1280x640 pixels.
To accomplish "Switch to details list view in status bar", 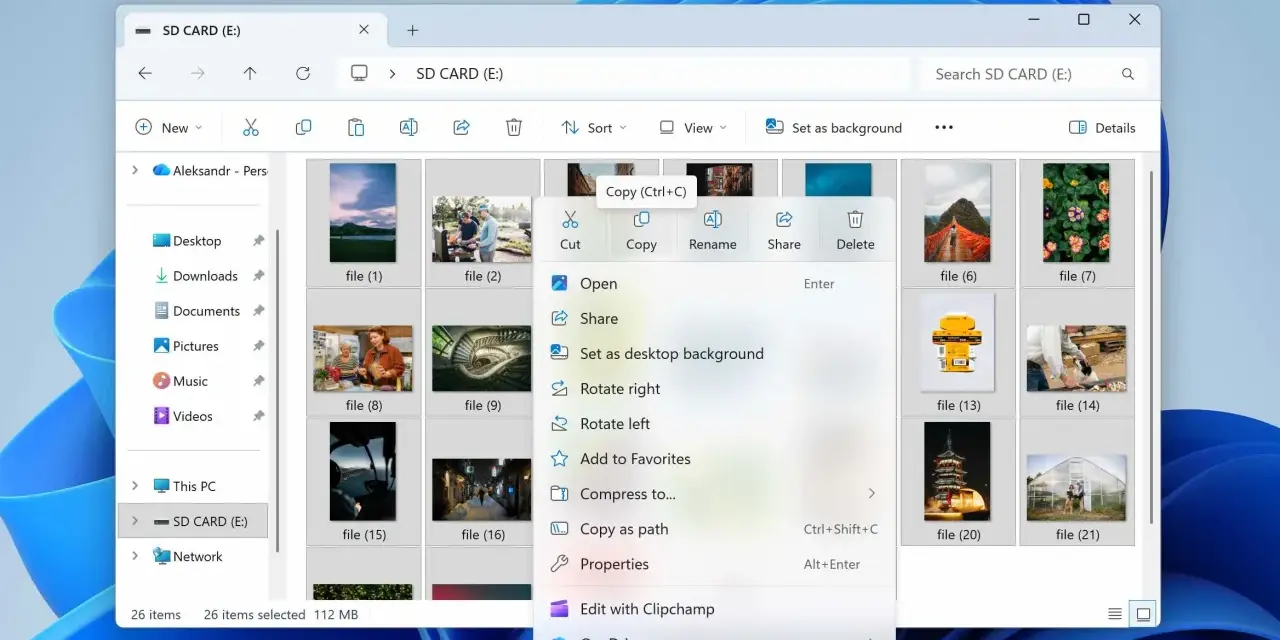I will pos(1115,614).
